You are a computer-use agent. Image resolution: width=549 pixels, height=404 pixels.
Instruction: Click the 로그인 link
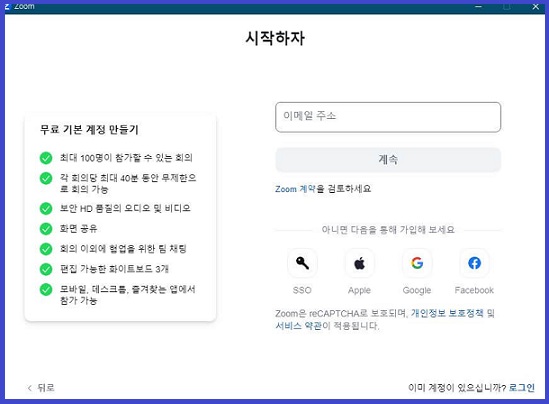click(x=522, y=388)
